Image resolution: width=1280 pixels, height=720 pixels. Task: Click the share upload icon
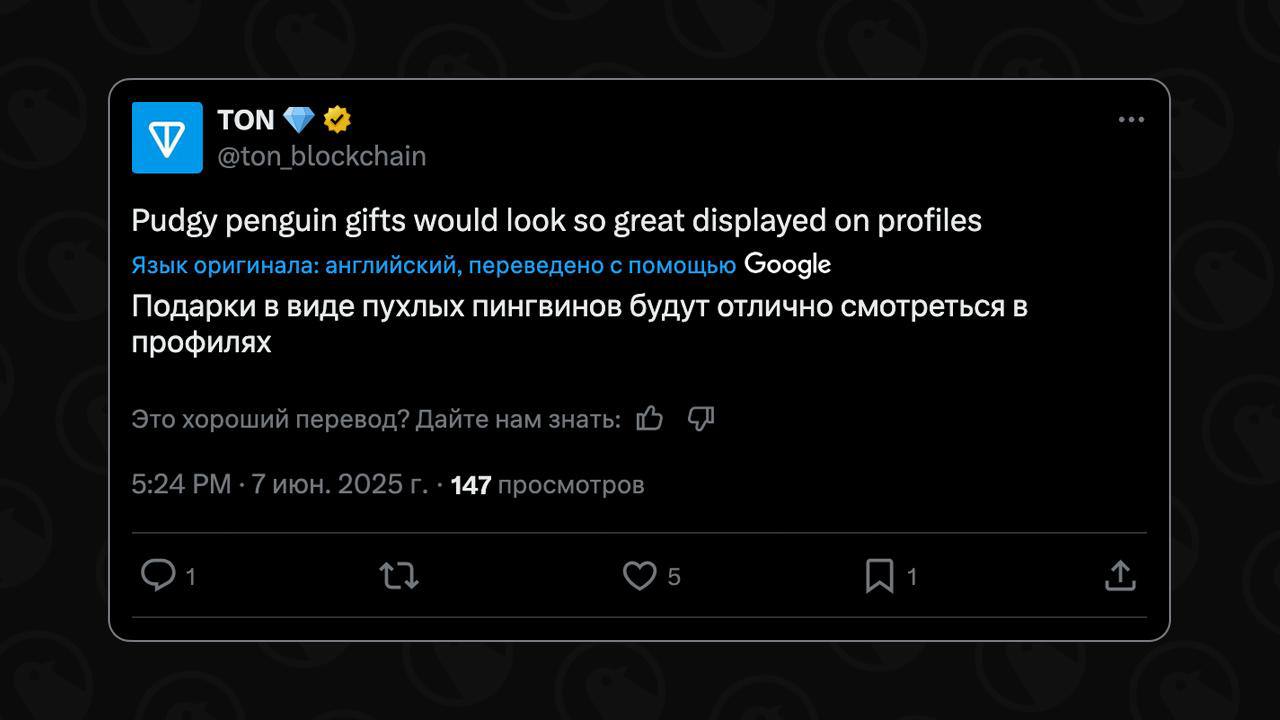pos(1120,575)
